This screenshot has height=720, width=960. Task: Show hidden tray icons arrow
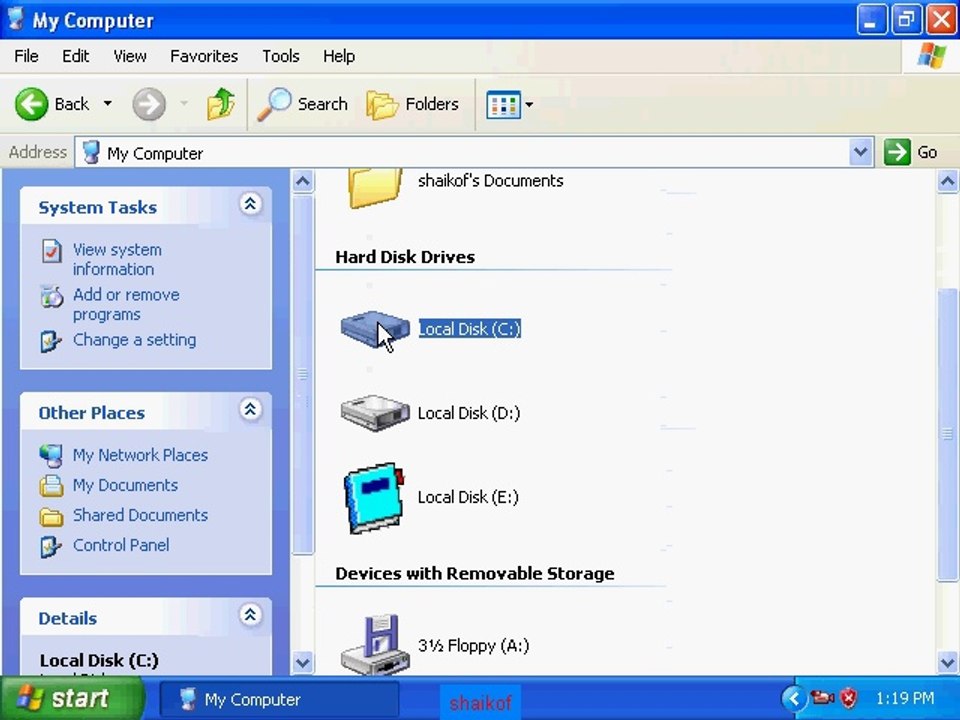coord(793,698)
